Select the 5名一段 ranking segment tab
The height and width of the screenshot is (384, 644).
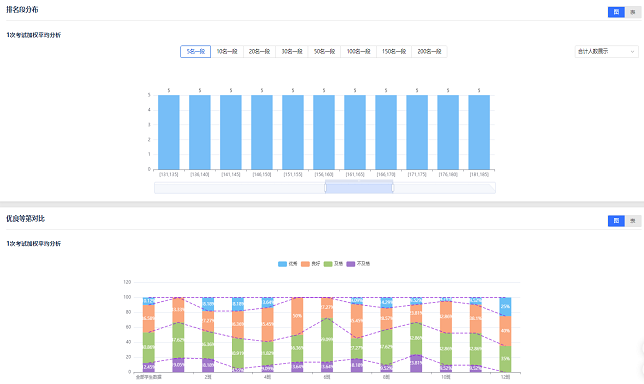click(196, 51)
